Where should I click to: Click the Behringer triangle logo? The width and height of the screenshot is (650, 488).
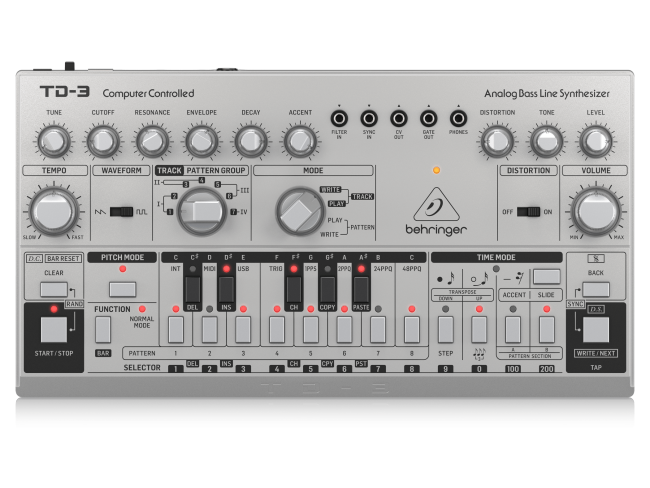tap(436, 204)
